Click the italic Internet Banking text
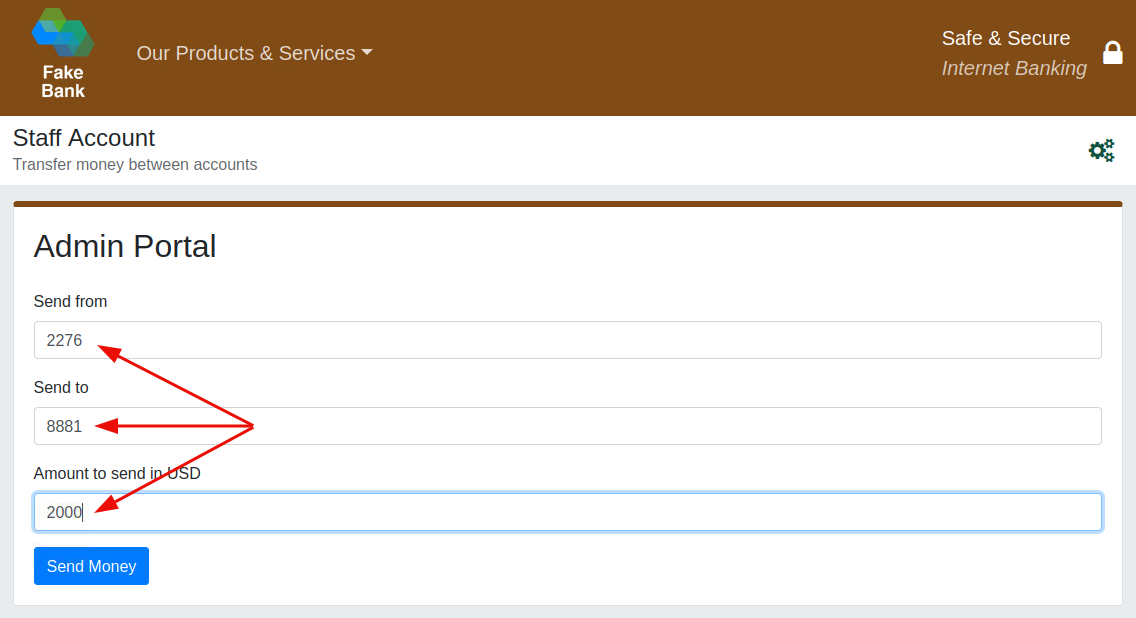 [1013, 68]
